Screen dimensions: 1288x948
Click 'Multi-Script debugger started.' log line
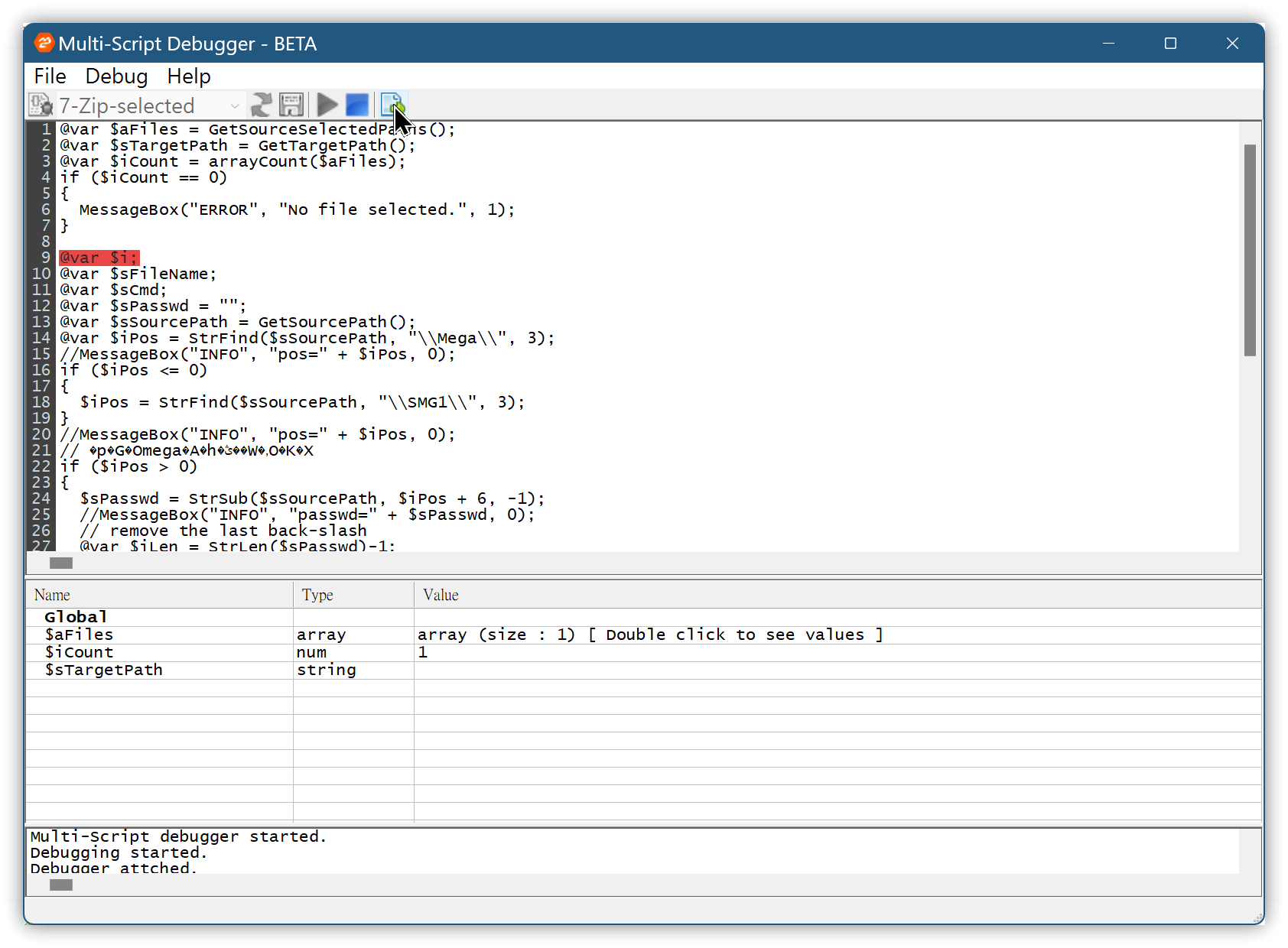click(x=178, y=836)
